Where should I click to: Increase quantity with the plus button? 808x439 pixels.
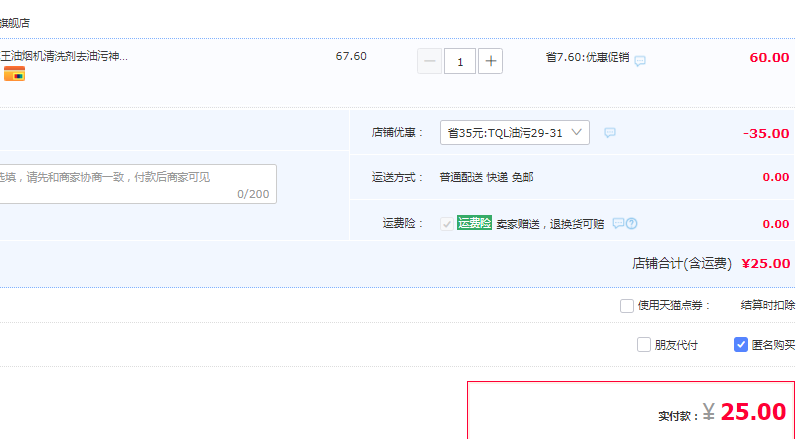click(x=491, y=61)
